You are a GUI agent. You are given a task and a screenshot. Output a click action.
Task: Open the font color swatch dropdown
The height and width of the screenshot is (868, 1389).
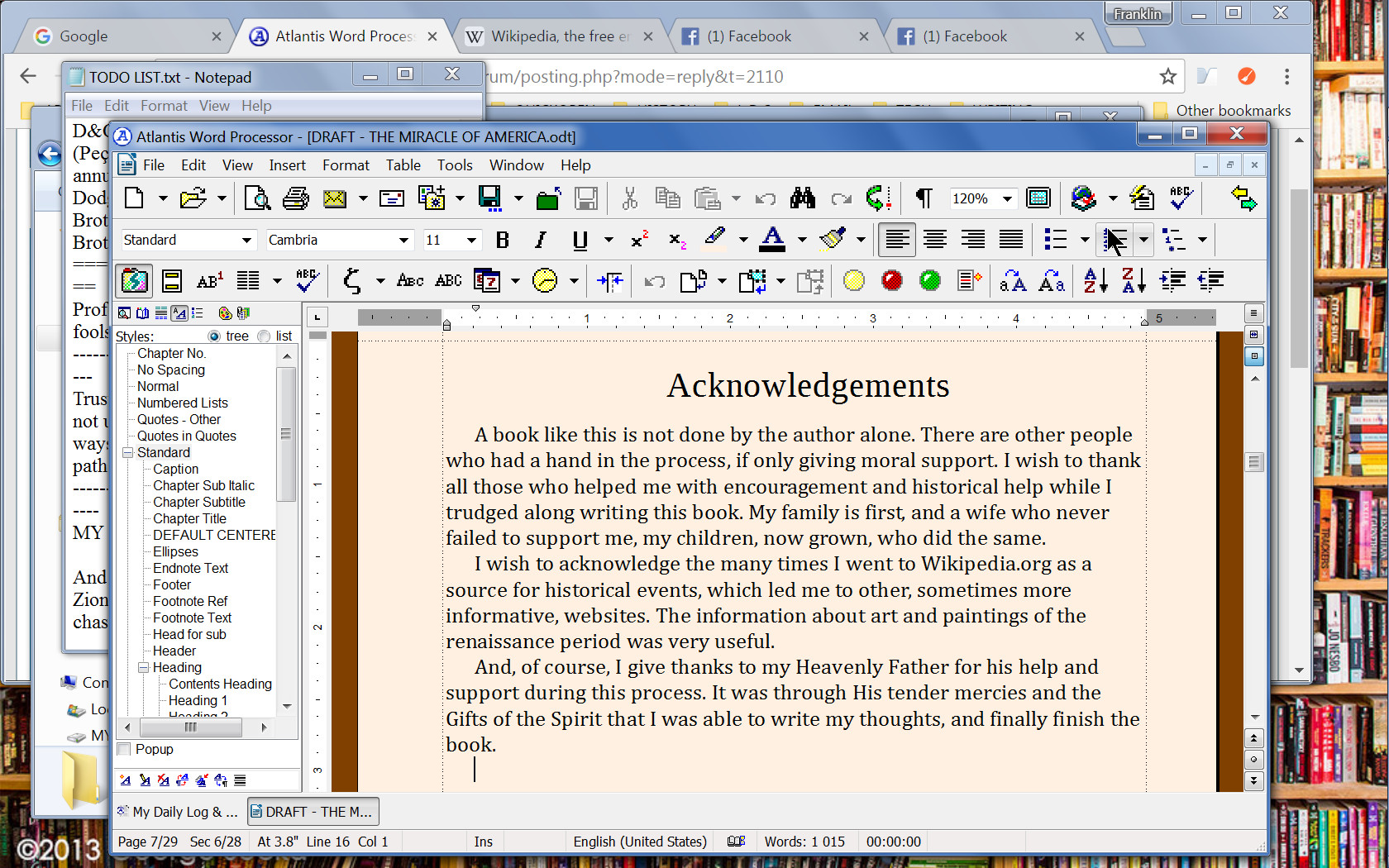coord(802,240)
